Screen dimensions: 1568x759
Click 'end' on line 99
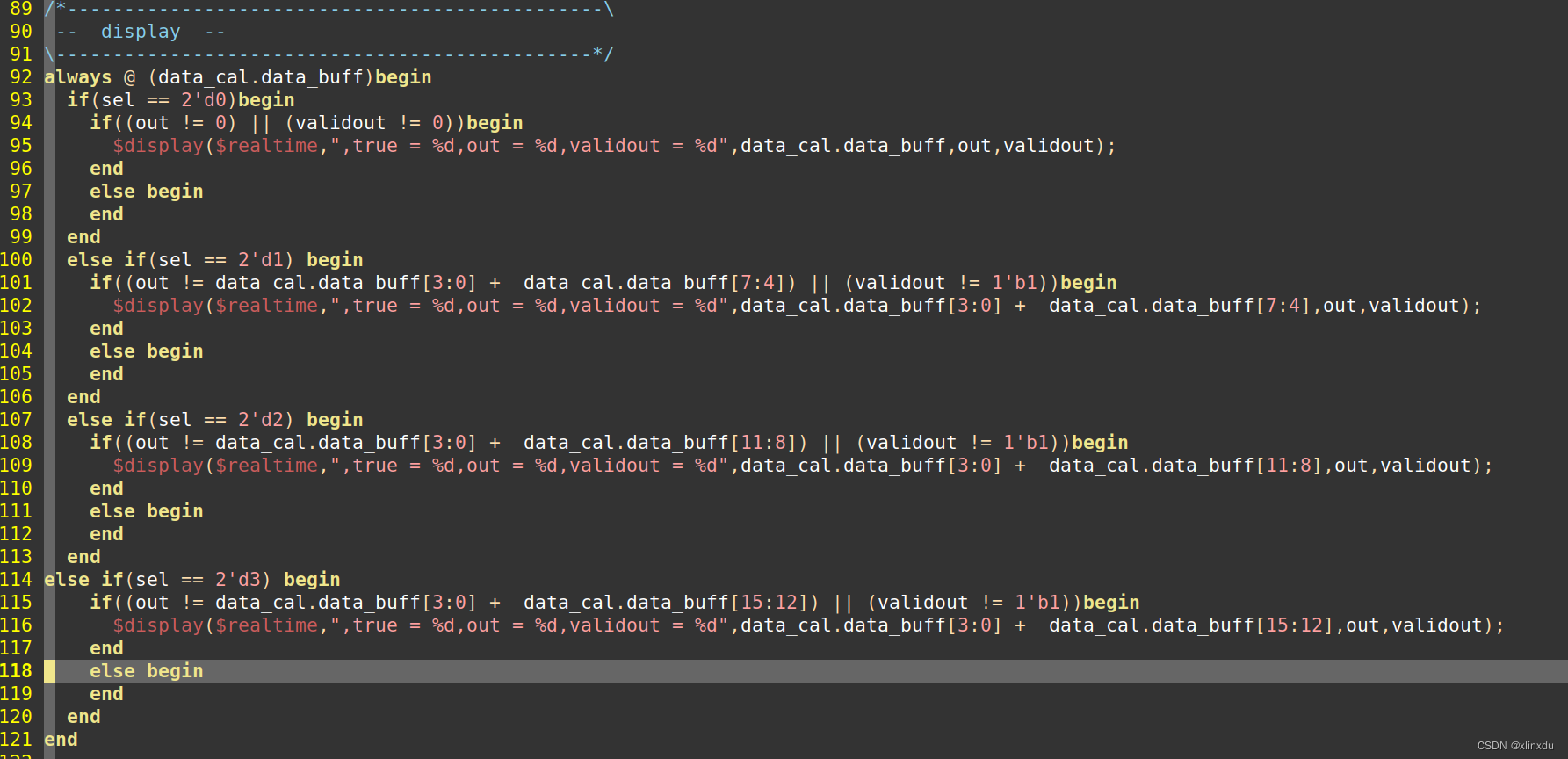pyautogui.click(x=83, y=237)
